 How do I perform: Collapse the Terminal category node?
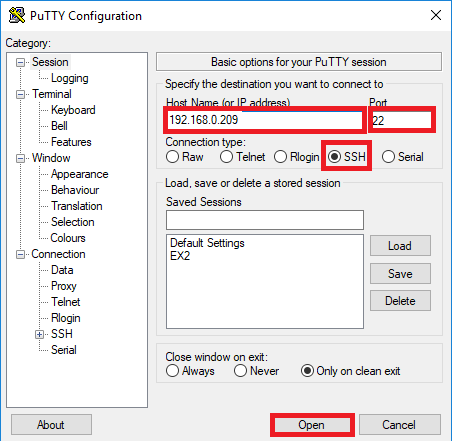[21, 94]
